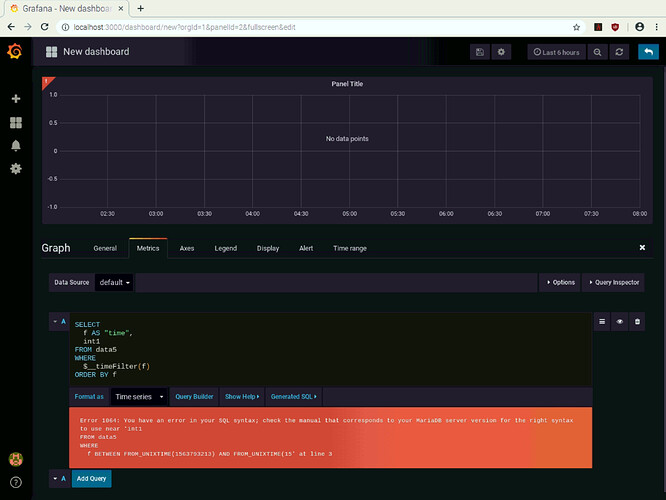Click the browser address bar URL
The width and height of the screenshot is (666, 500).
[x=184, y=27]
